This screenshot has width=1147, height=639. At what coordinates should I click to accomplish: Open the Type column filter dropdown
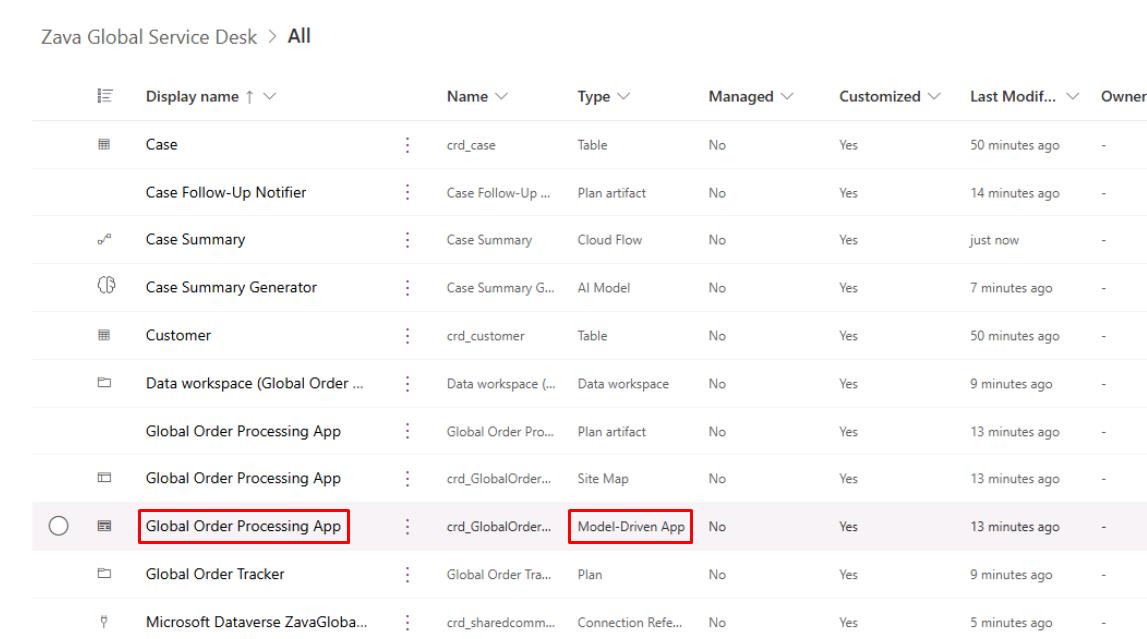(623, 97)
